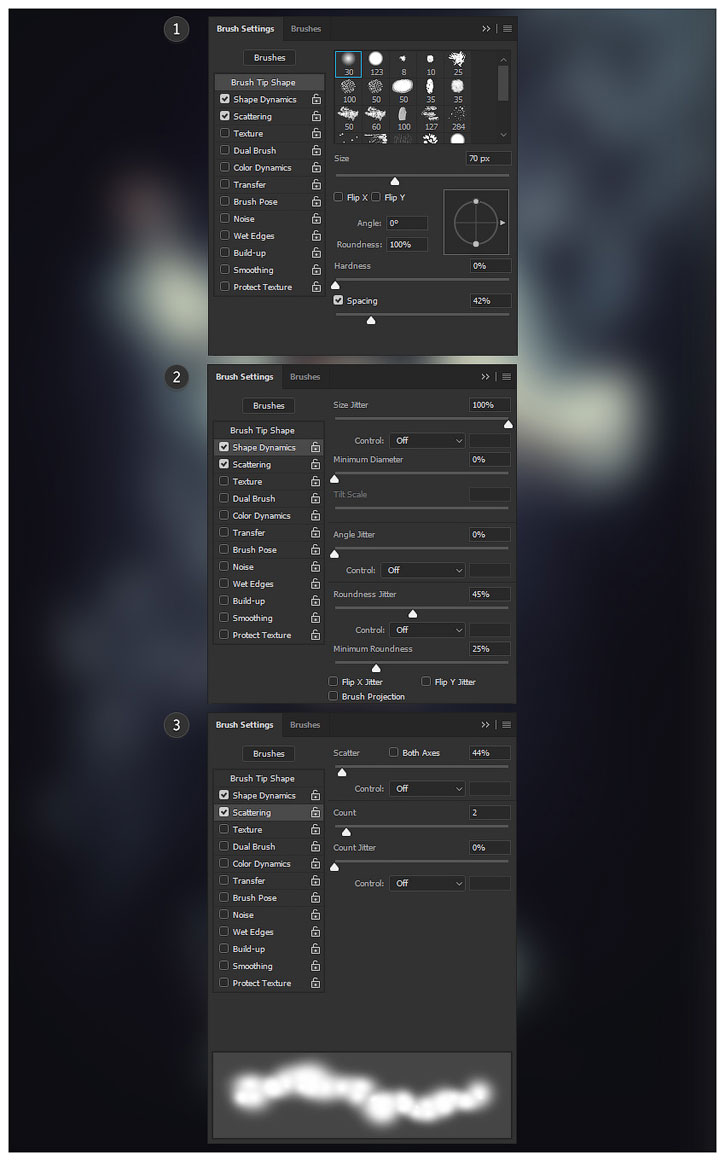Viewport: 725px width, 1161px height.
Task: Click Brushes button in Scatter settings panel
Action: [269, 754]
